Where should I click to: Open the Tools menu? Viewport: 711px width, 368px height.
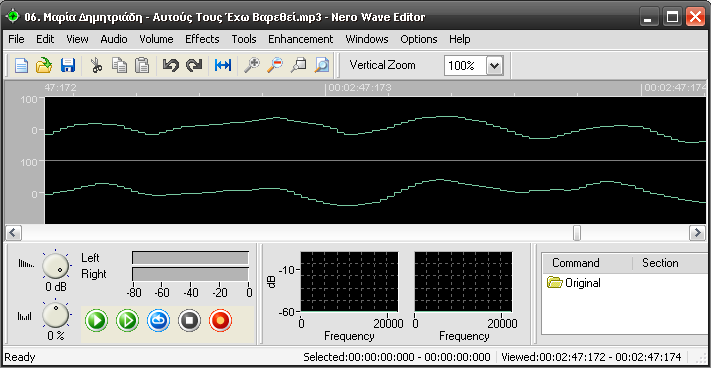tap(244, 39)
